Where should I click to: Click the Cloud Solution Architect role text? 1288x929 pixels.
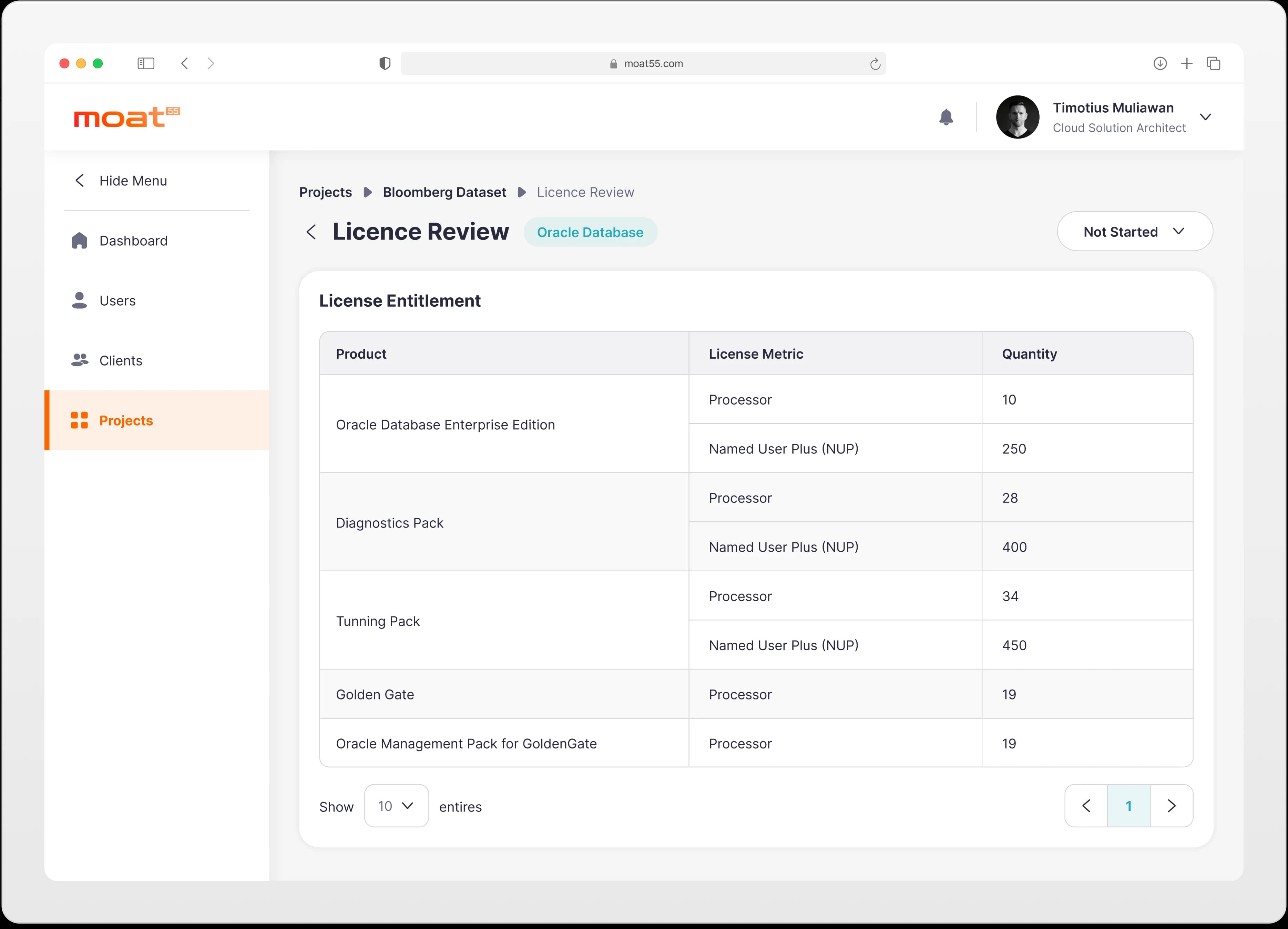pos(1119,128)
